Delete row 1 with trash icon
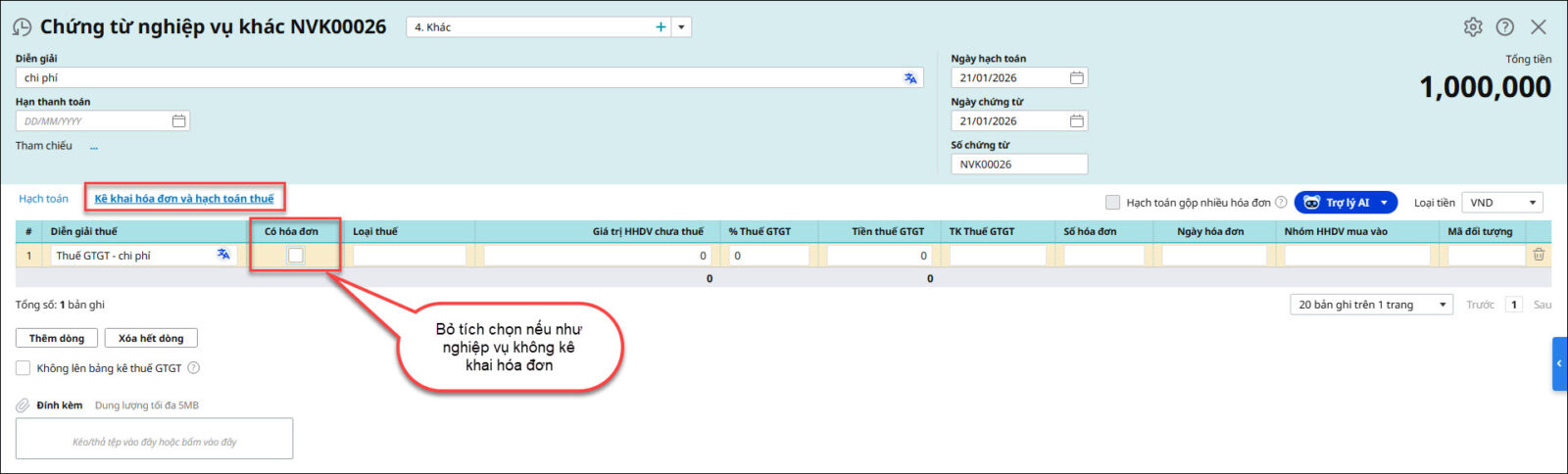Image resolution: width=1568 pixels, height=474 pixels. tap(1539, 255)
